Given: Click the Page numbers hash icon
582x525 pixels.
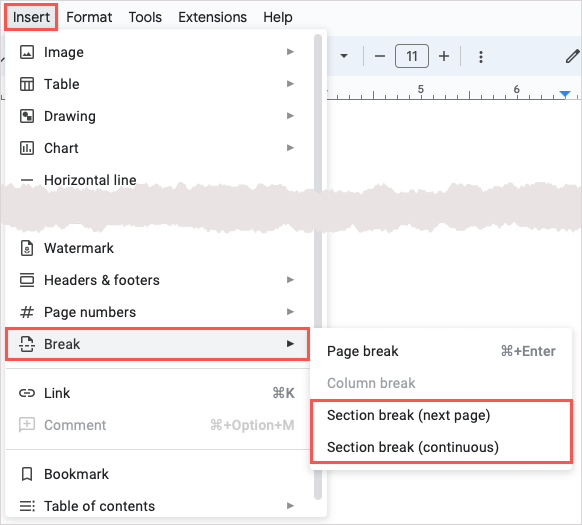Looking at the screenshot, I should pyautogui.click(x=27, y=312).
